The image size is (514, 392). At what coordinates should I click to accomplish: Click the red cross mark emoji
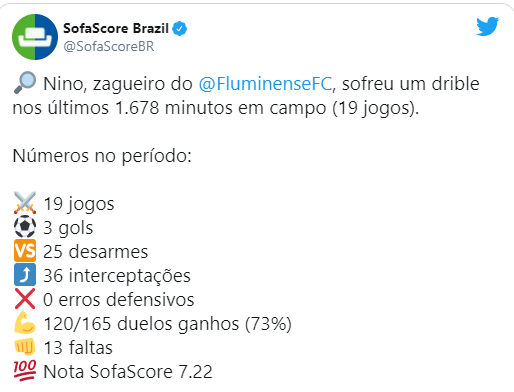pyautogui.click(x=25, y=299)
